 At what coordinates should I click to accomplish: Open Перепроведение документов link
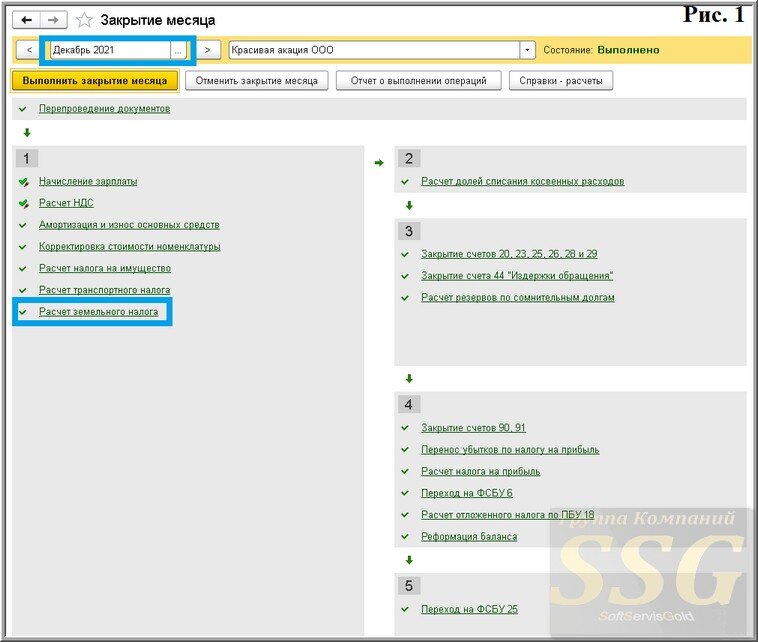[x=104, y=109]
